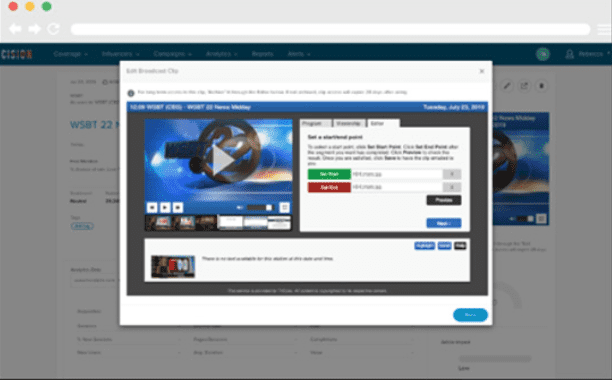Click the small play button in video controls

(x=165, y=208)
